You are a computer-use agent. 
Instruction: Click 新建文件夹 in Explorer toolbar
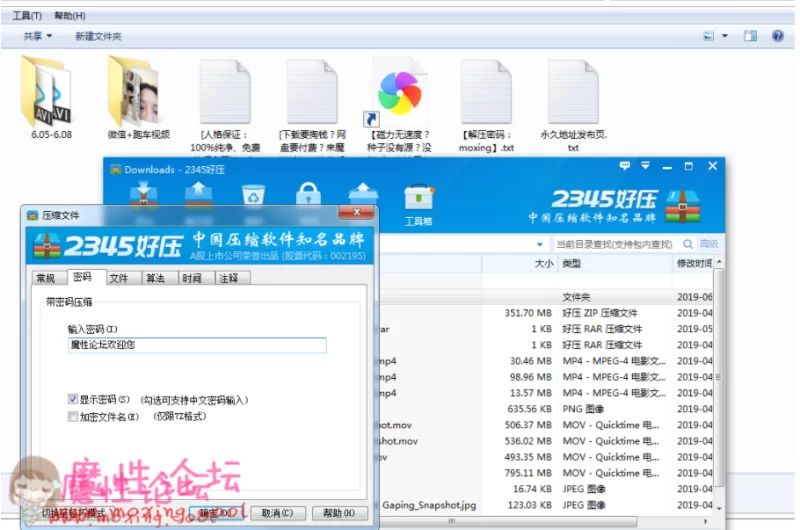(98, 36)
